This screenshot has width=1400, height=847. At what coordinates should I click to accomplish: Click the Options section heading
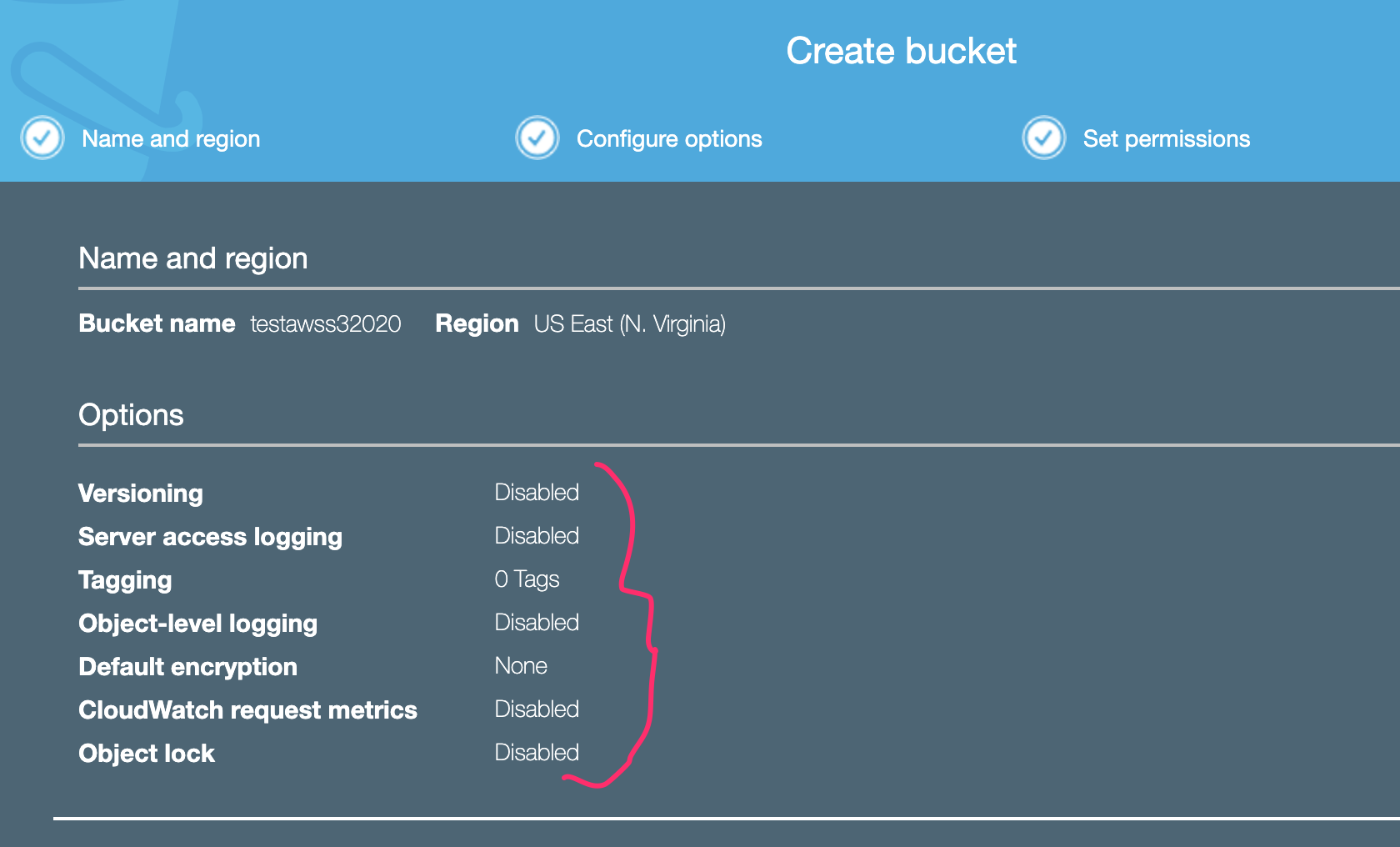[131, 415]
